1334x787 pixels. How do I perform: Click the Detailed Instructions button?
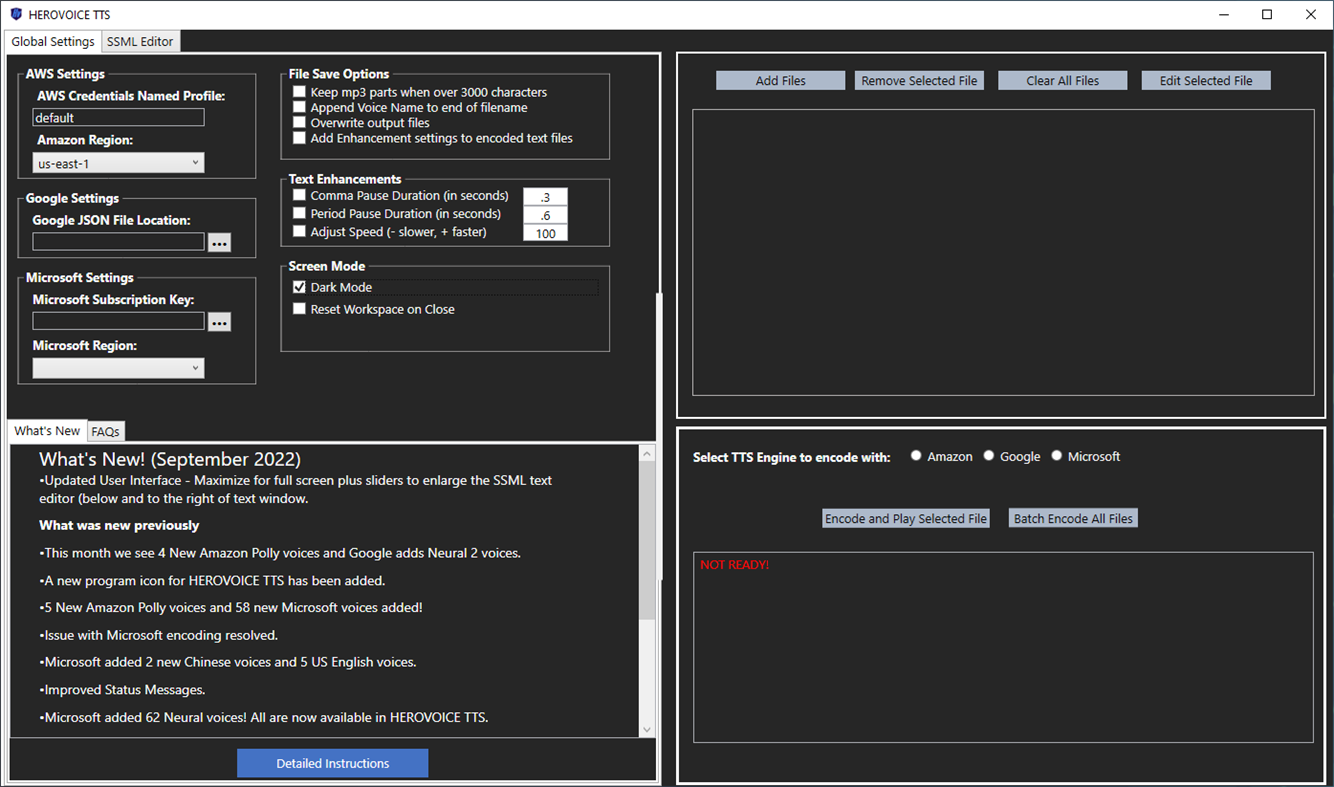(x=332, y=762)
